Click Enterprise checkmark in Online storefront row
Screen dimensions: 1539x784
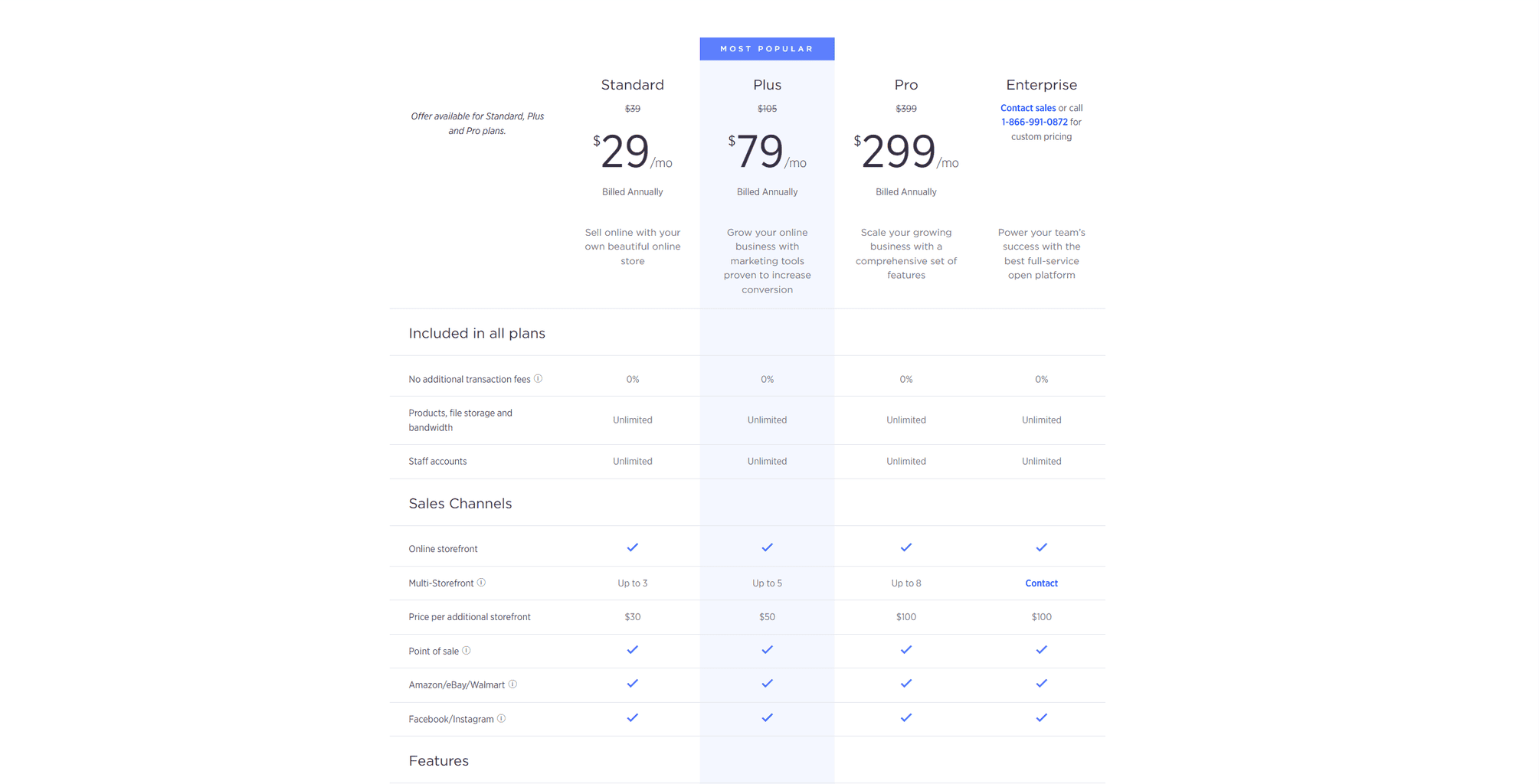(x=1042, y=547)
